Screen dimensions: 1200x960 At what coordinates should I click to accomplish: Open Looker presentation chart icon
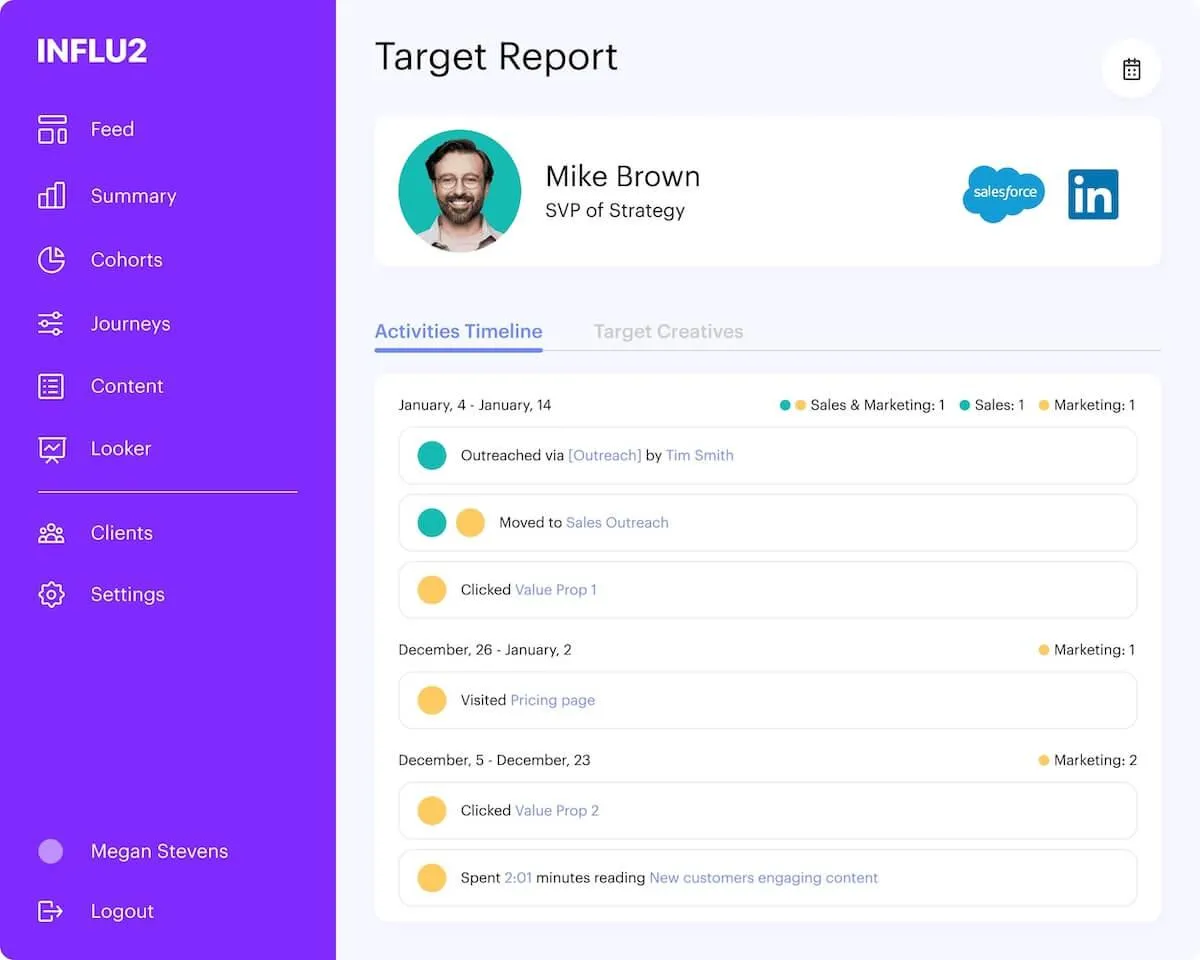pyautogui.click(x=52, y=449)
